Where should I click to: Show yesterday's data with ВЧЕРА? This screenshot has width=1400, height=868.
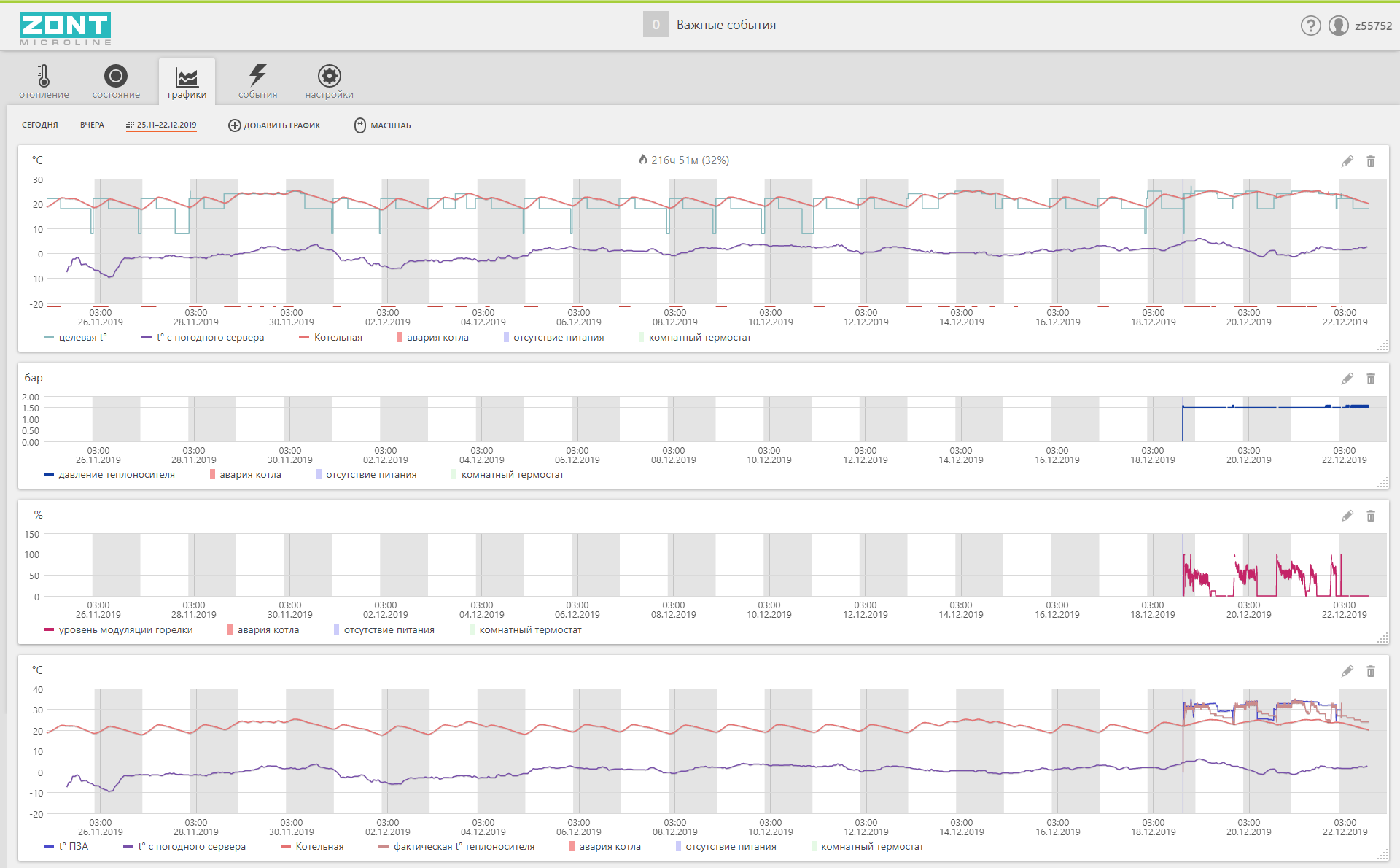[x=92, y=125]
